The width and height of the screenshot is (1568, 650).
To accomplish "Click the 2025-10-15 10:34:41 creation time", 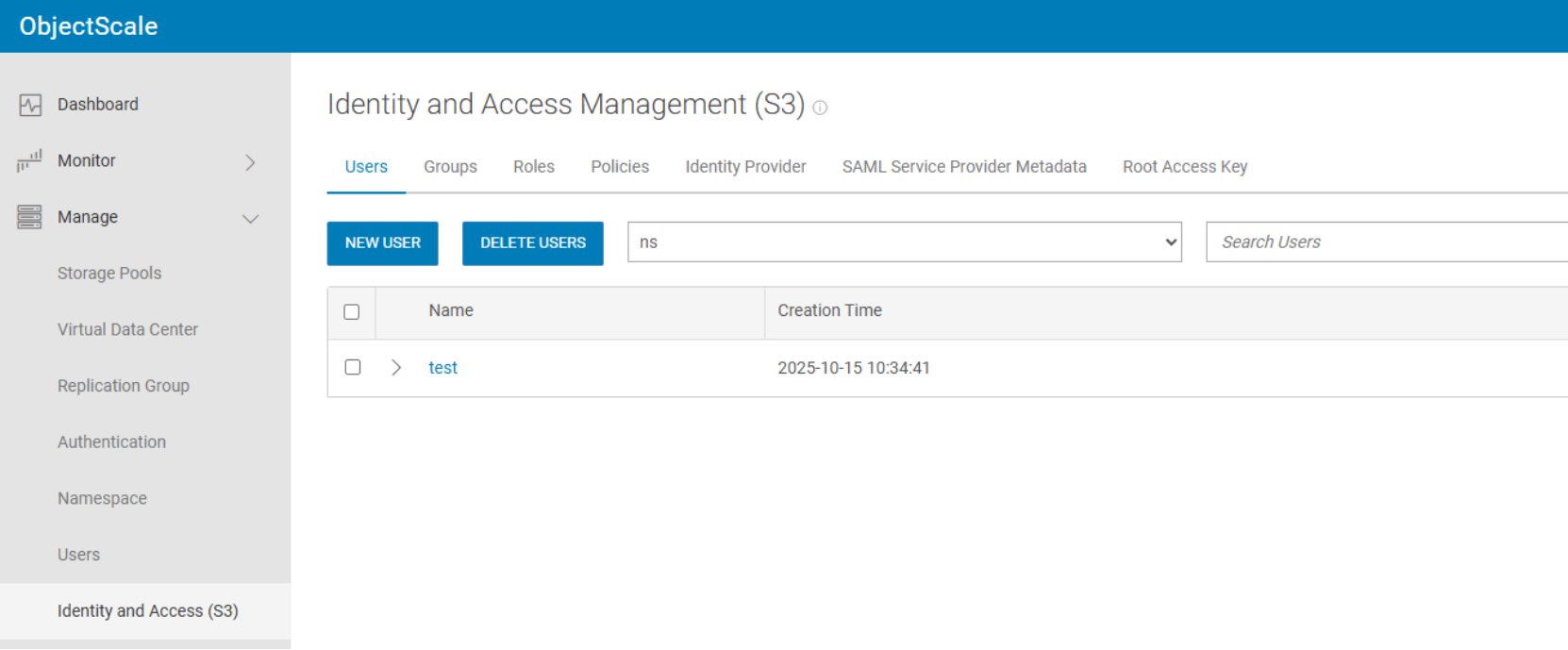I will (x=854, y=368).
